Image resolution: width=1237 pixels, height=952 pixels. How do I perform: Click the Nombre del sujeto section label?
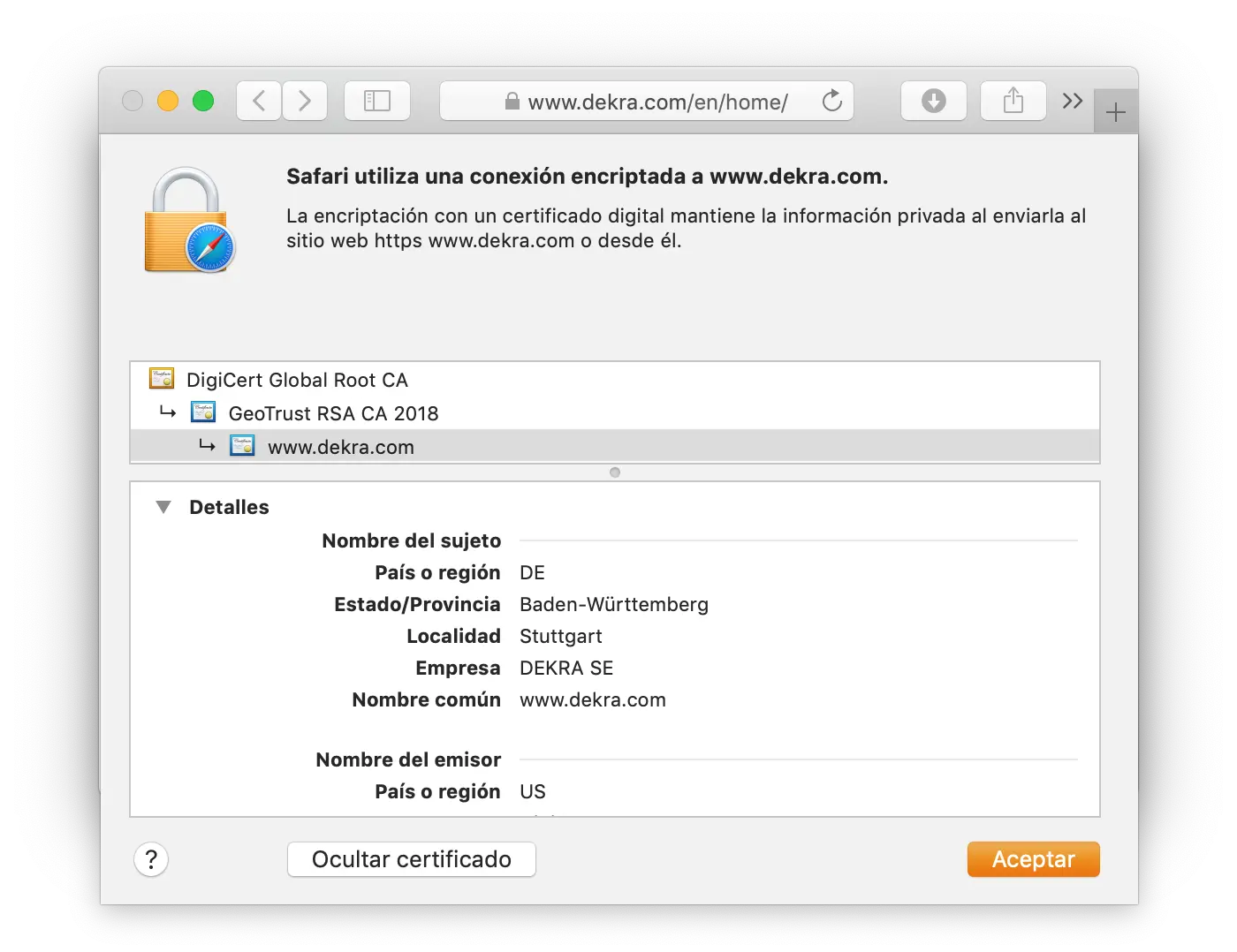point(412,540)
